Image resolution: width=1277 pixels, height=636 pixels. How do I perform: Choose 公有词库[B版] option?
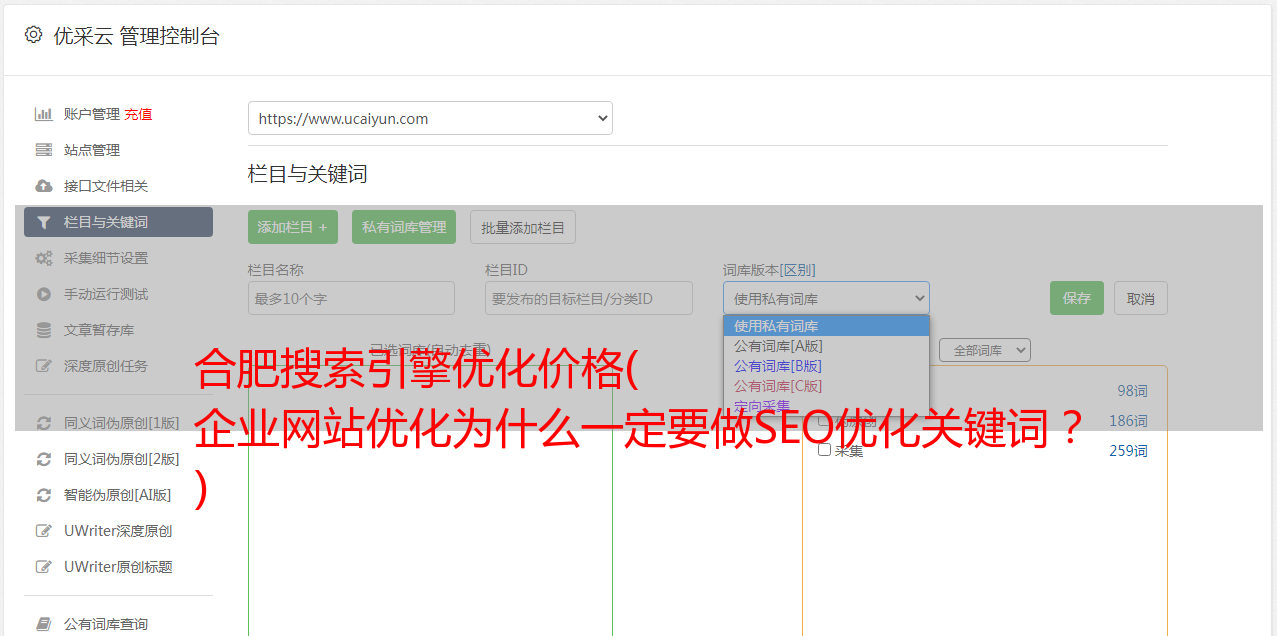826,366
